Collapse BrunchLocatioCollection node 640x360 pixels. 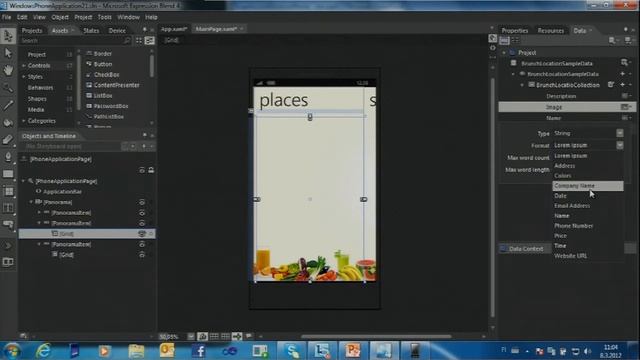(522, 85)
